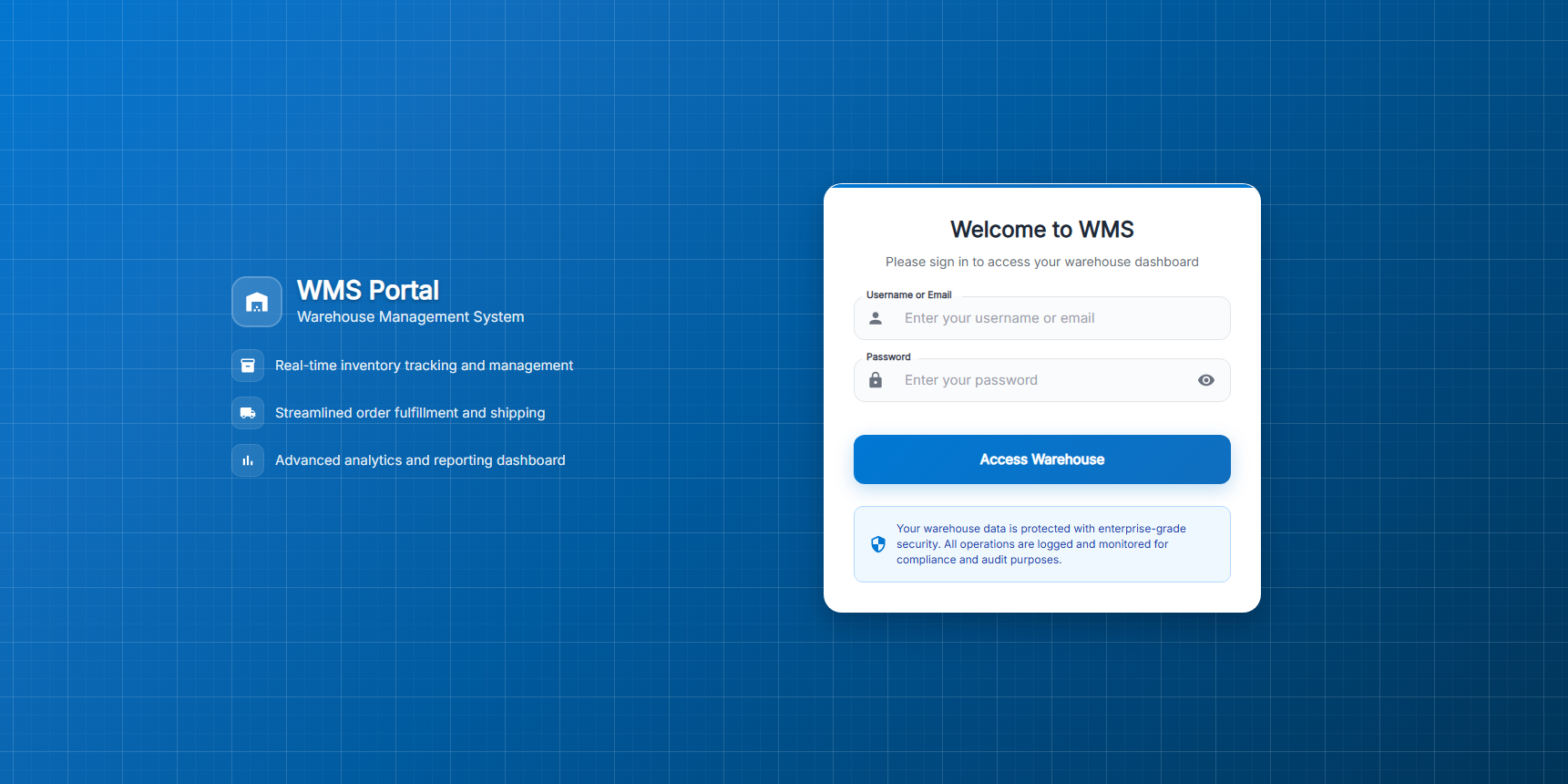Show password using the eye icon
Screen dimensions: 1568x784
point(1205,380)
